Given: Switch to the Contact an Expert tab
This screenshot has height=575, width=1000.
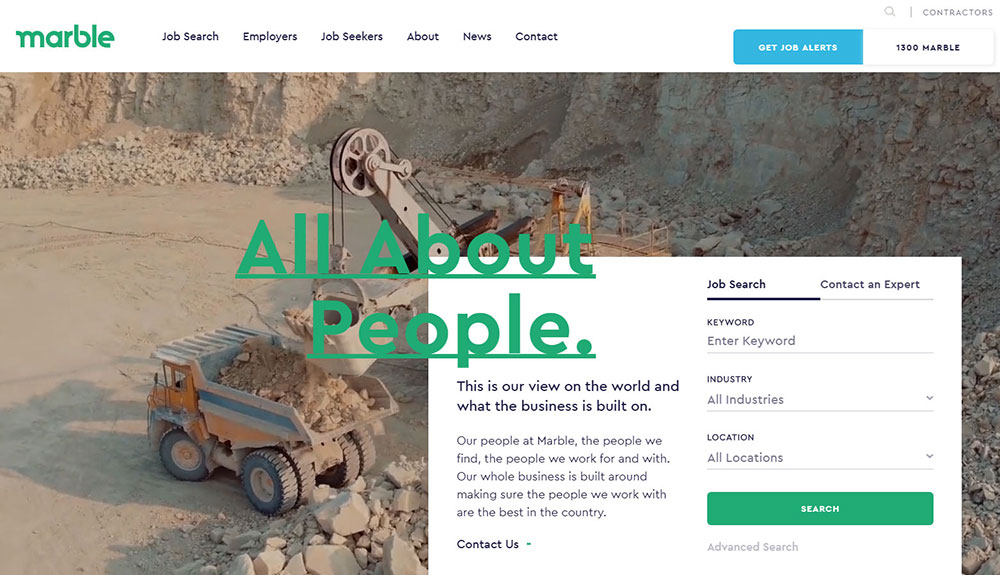Looking at the screenshot, I should [x=870, y=284].
